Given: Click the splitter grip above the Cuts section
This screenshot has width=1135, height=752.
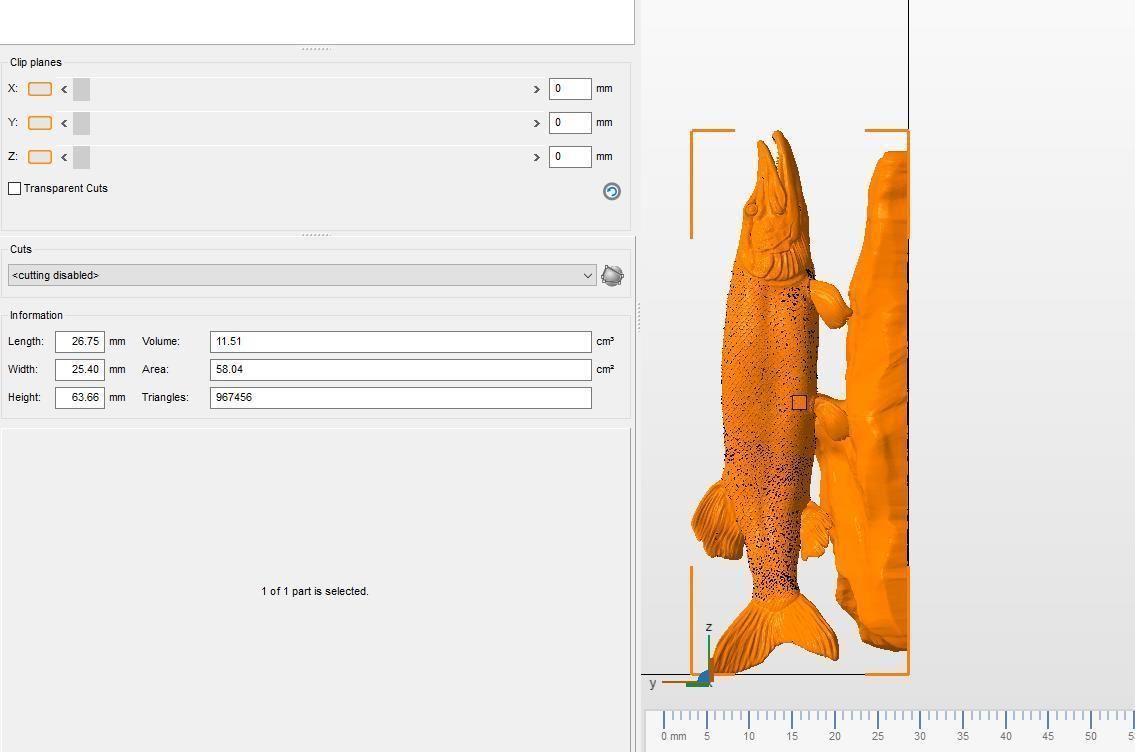Looking at the screenshot, I should click(x=316, y=235).
